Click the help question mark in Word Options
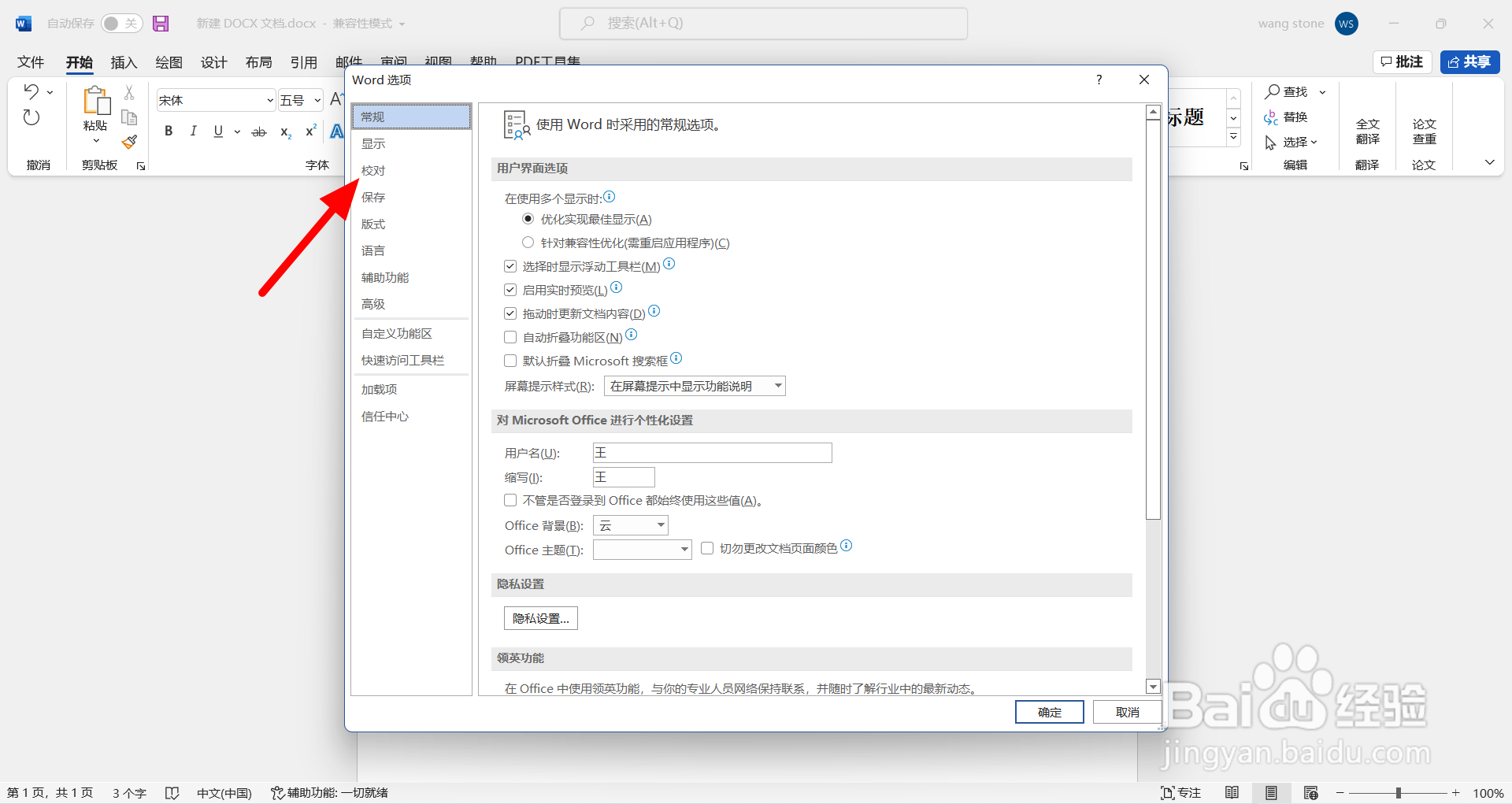Image resolution: width=1512 pixels, height=804 pixels. [1099, 80]
